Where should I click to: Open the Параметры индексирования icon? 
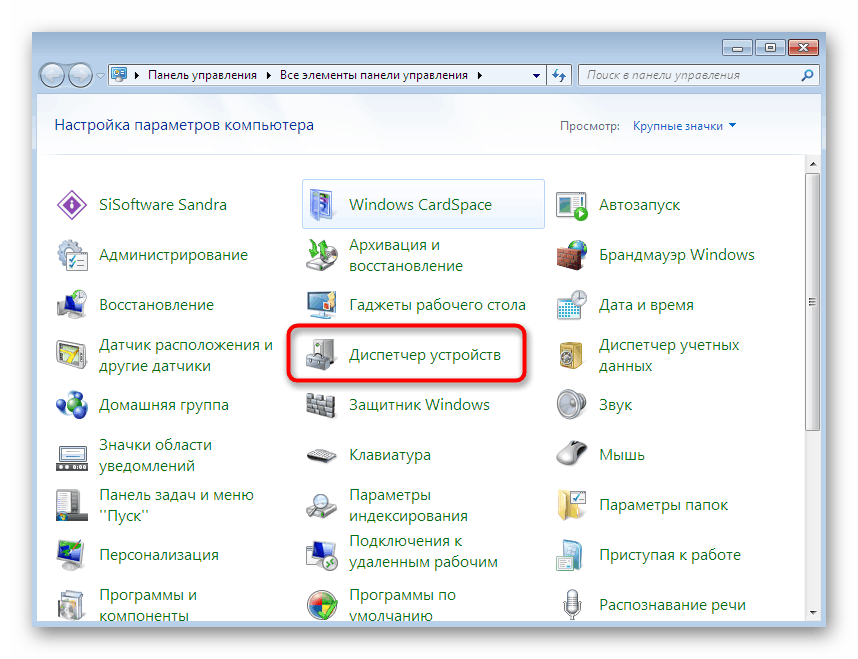321,505
